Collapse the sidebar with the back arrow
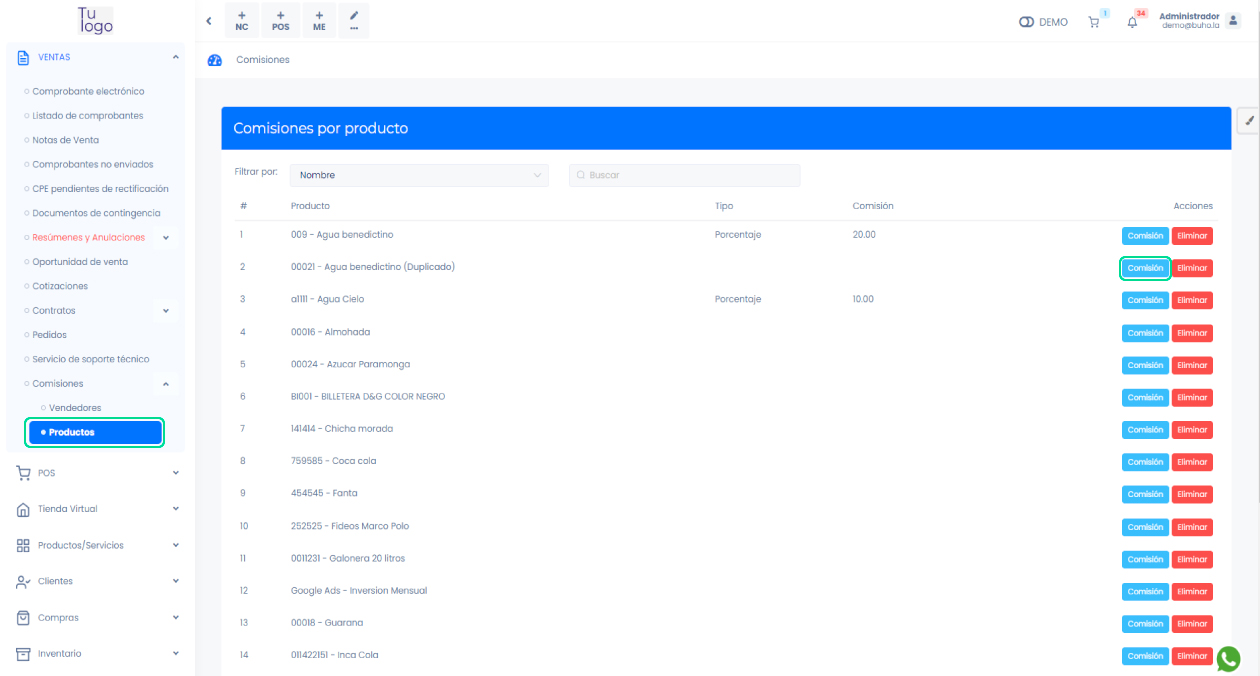 click(208, 21)
